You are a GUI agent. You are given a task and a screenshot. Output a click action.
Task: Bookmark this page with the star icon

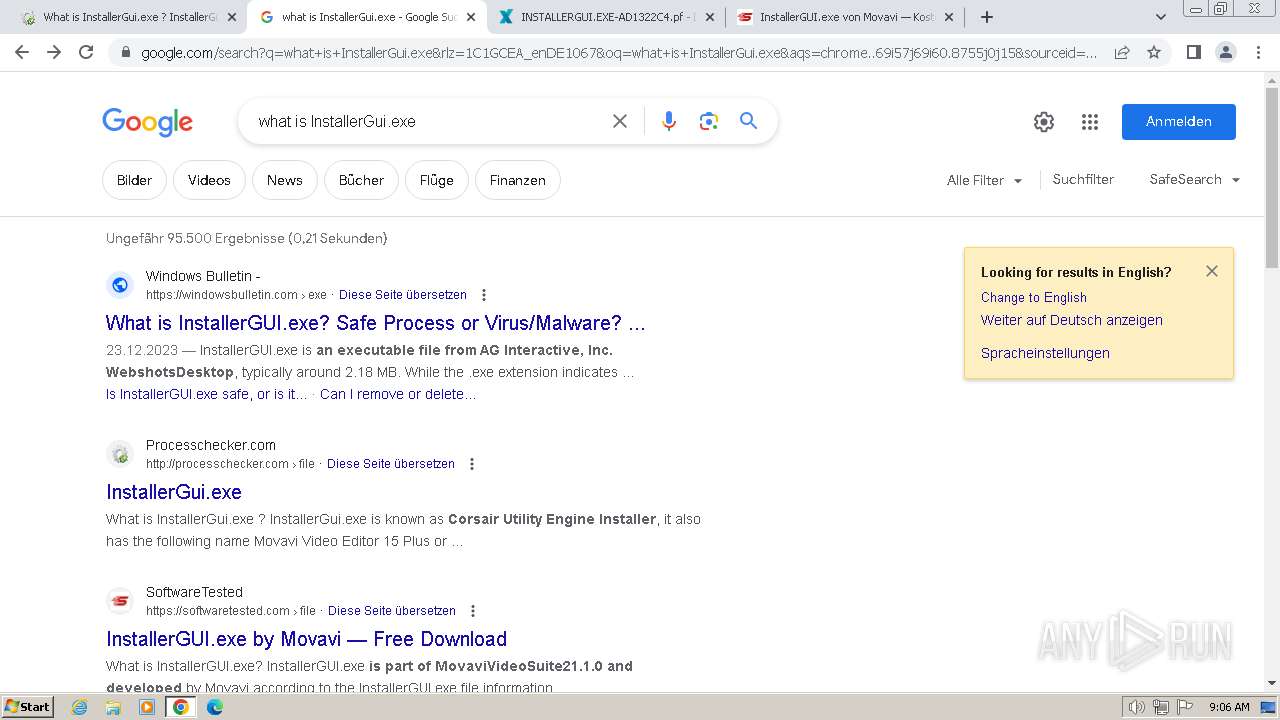pyautogui.click(x=1154, y=52)
